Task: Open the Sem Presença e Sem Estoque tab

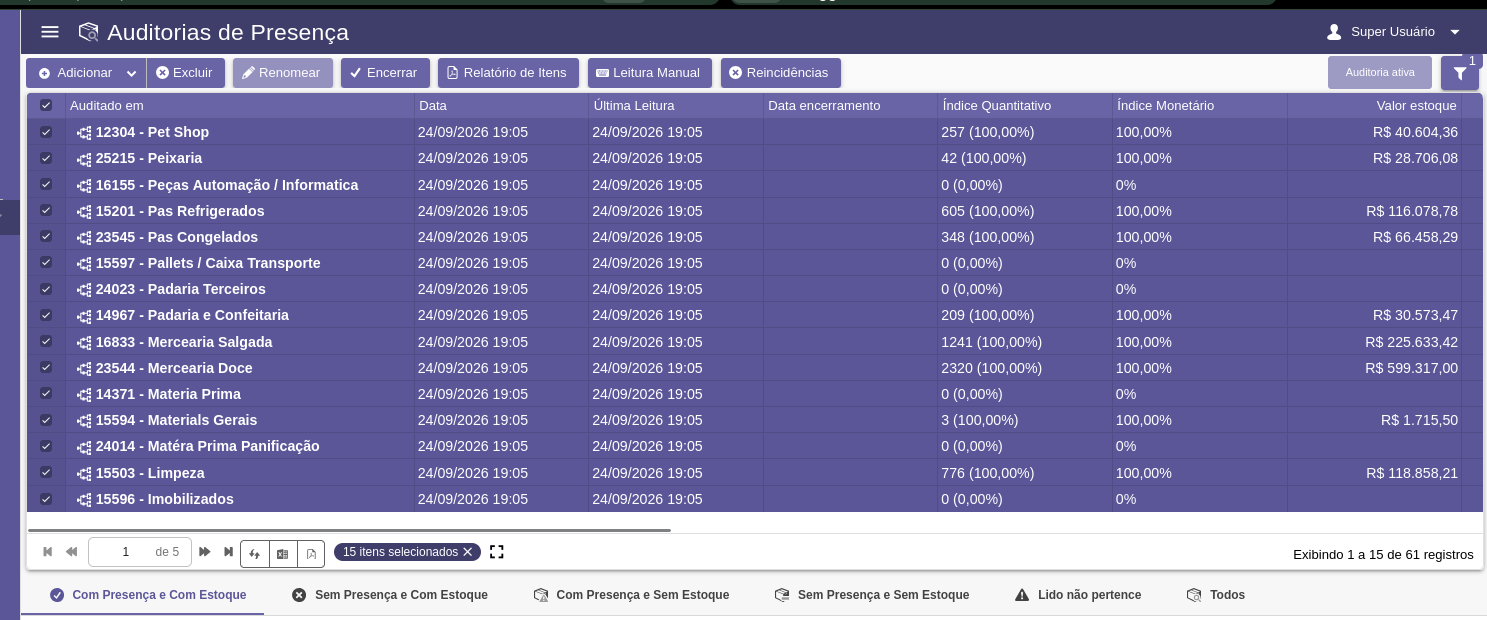Action: point(872,595)
